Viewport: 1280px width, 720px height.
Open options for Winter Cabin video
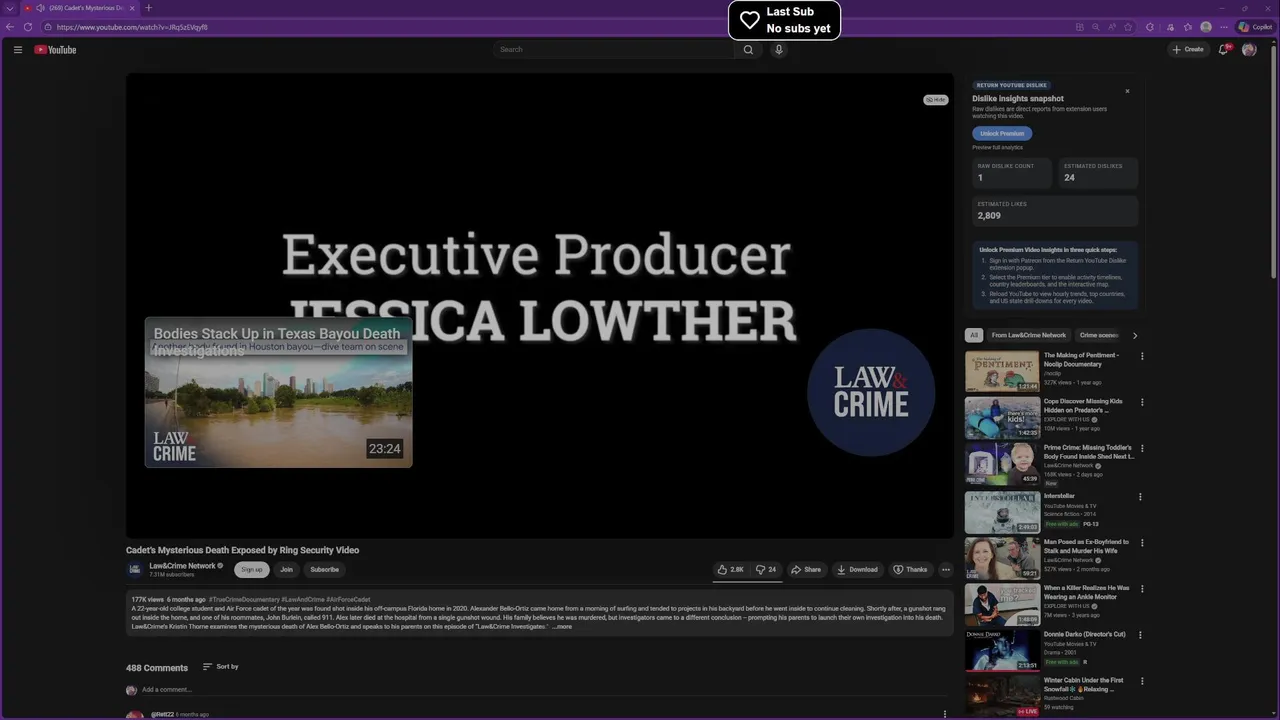coord(1142,682)
